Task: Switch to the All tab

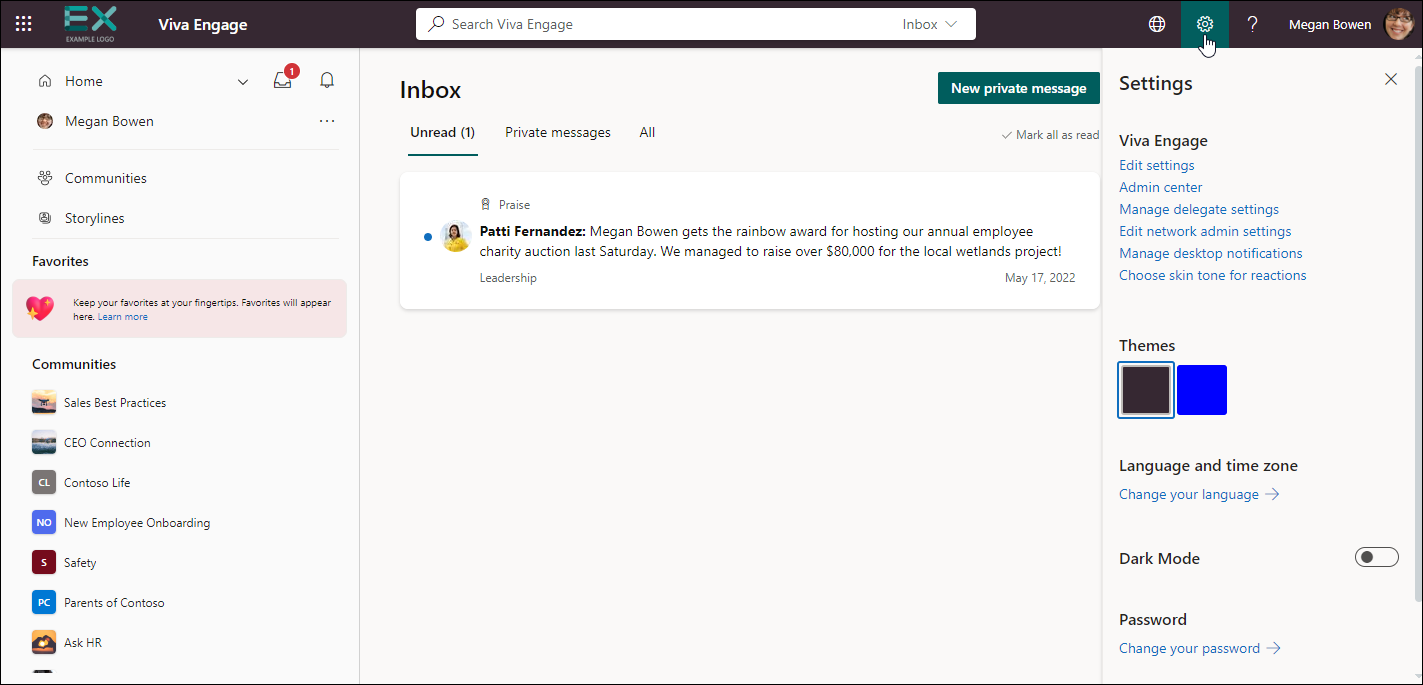Action: coord(647,132)
